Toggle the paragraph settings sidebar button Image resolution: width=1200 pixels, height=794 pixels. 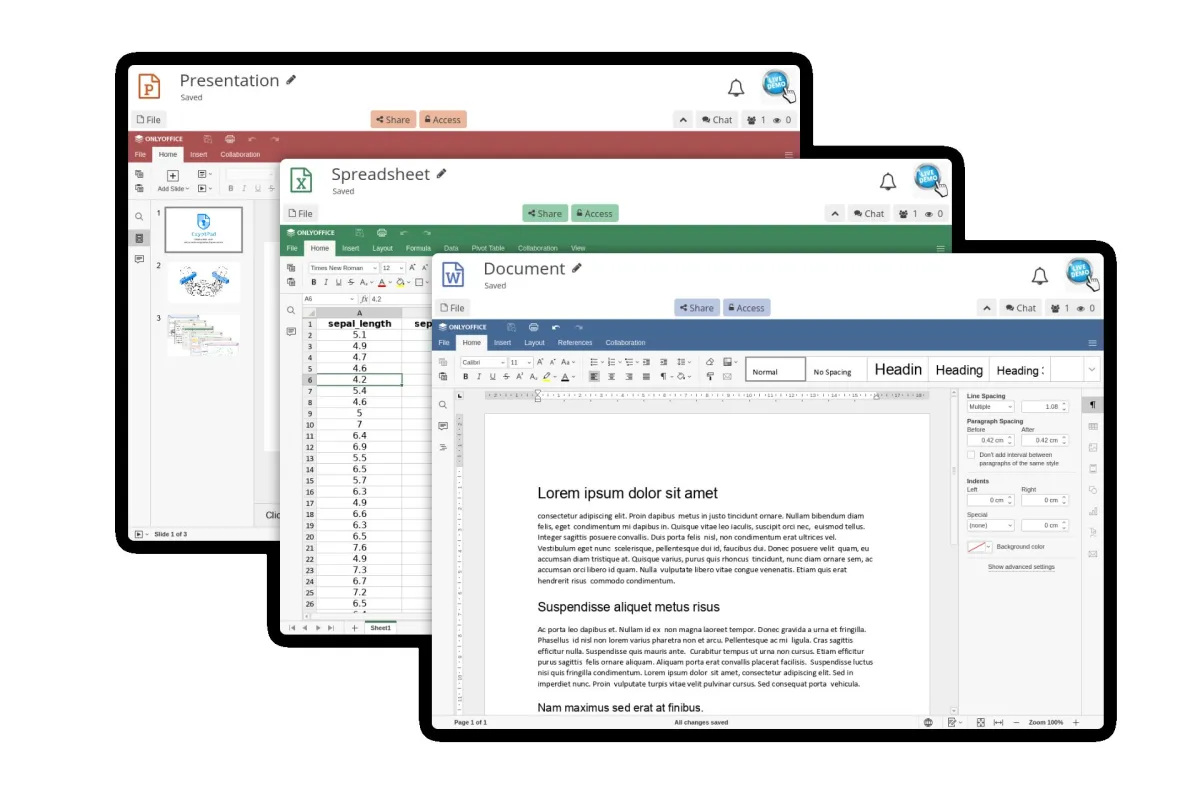click(1093, 405)
